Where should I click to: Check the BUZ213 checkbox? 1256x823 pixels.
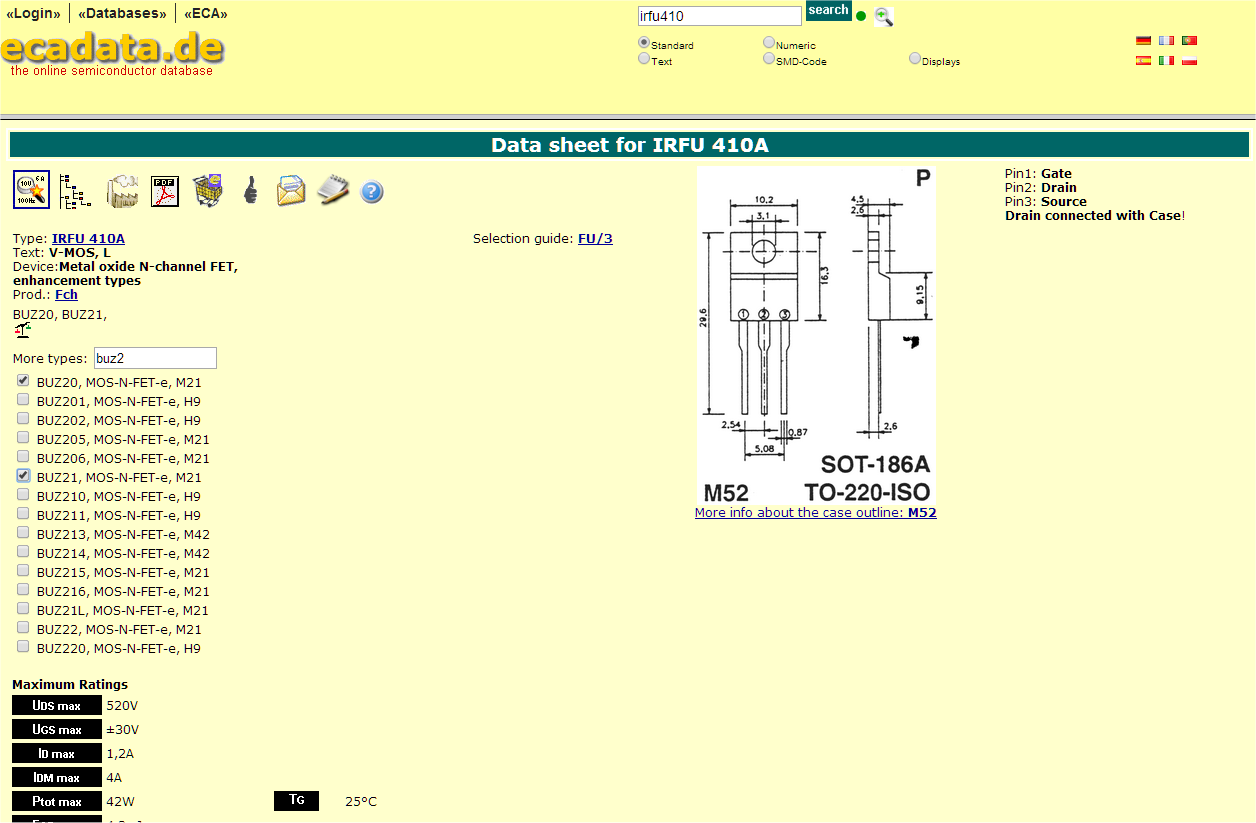pos(23,533)
